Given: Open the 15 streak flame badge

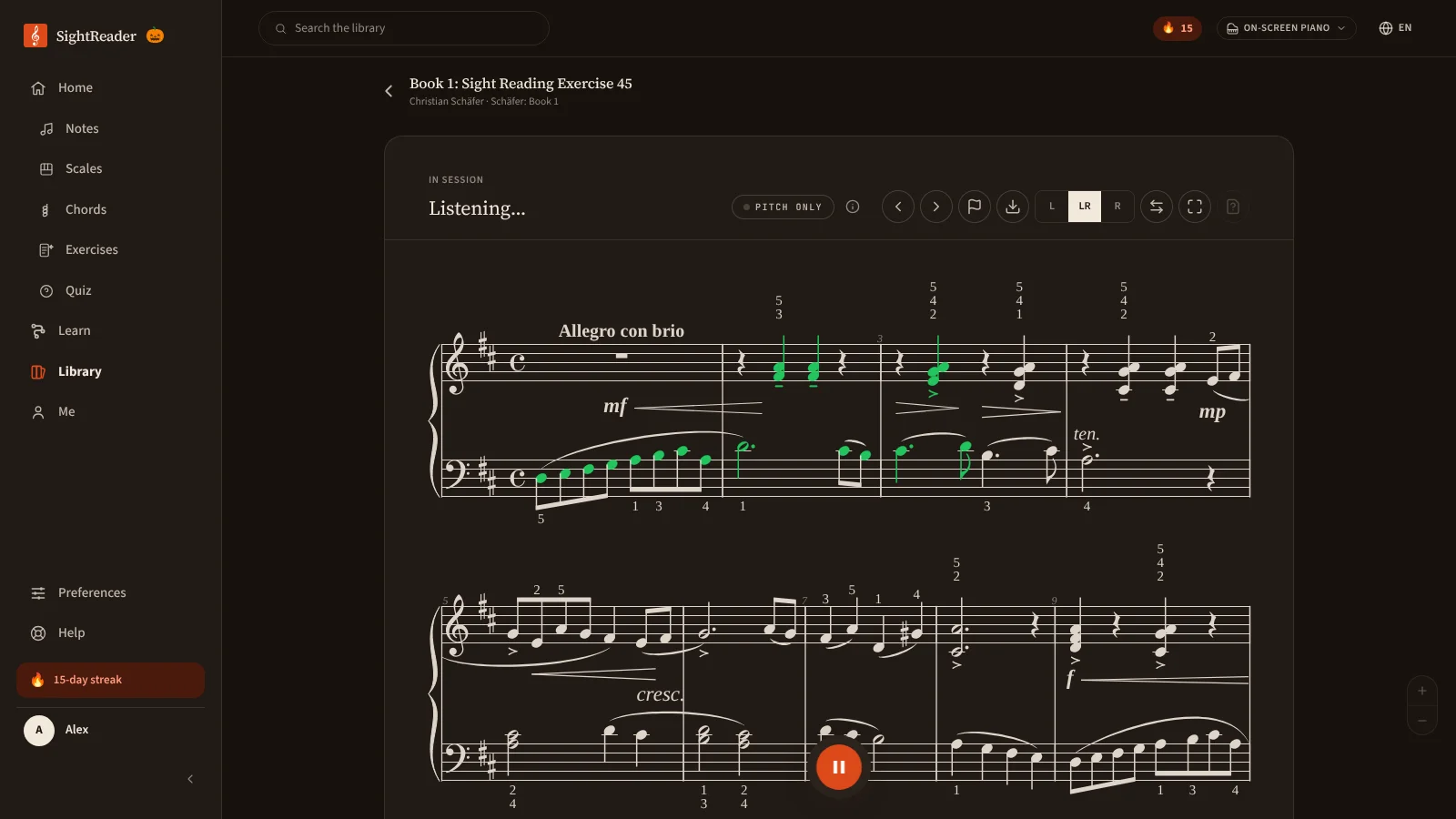Looking at the screenshot, I should (x=1178, y=28).
